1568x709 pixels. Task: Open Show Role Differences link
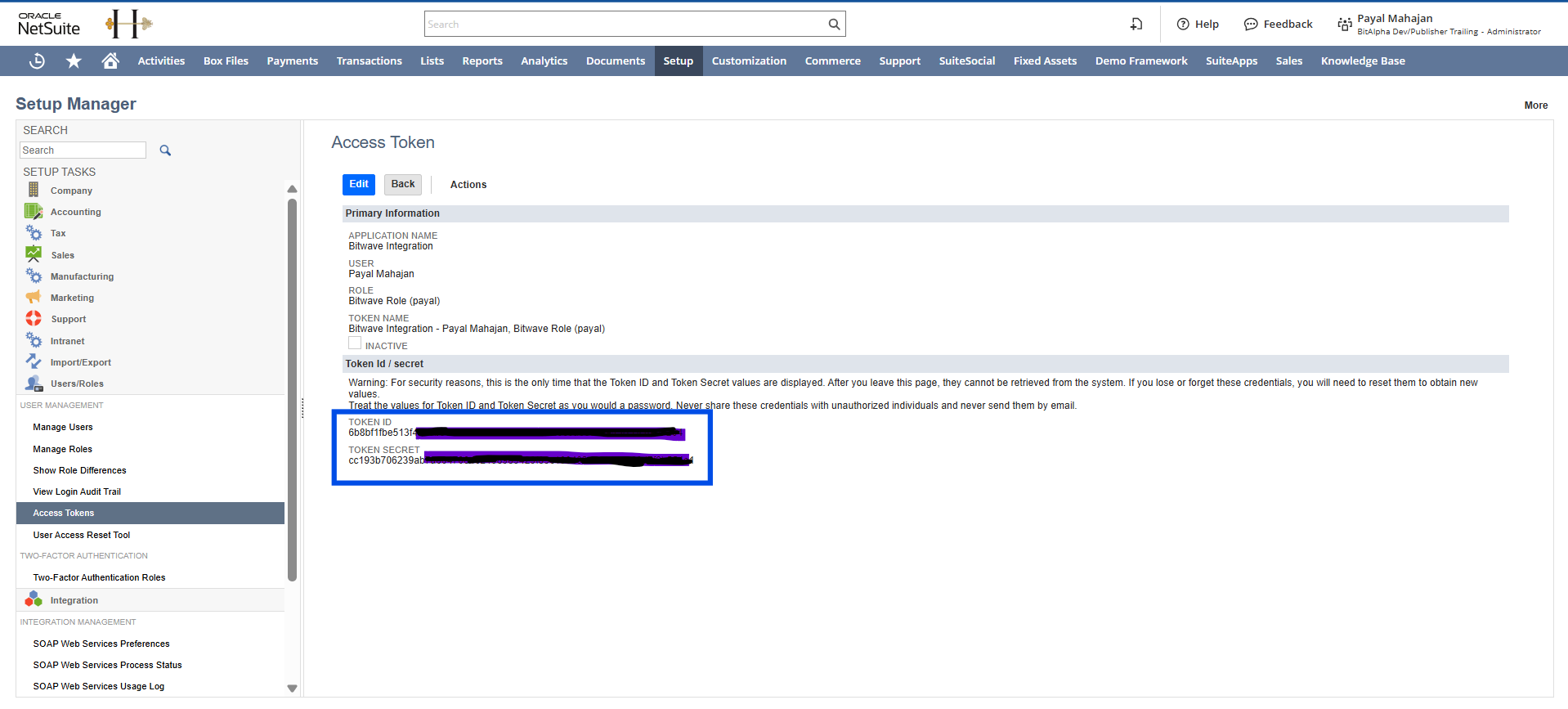(x=80, y=470)
